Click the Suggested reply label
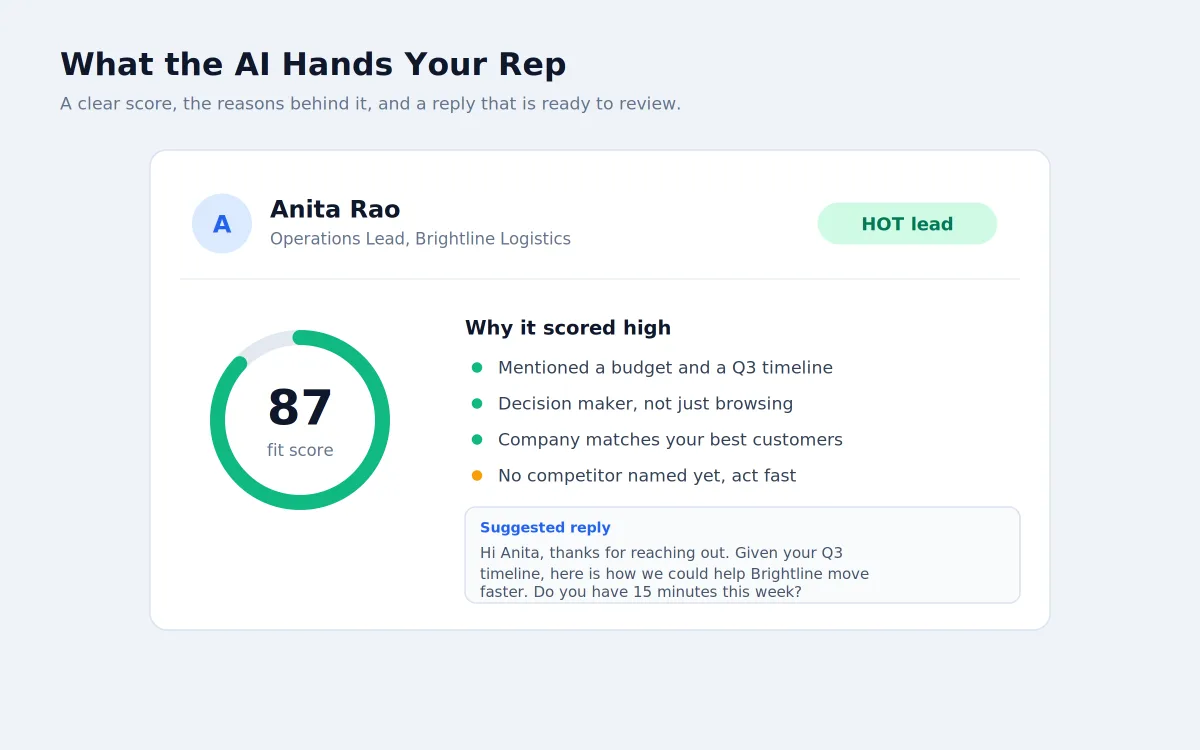Image resolution: width=1200 pixels, height=750 pixels. pyautogui.click(x=545, y=528)
